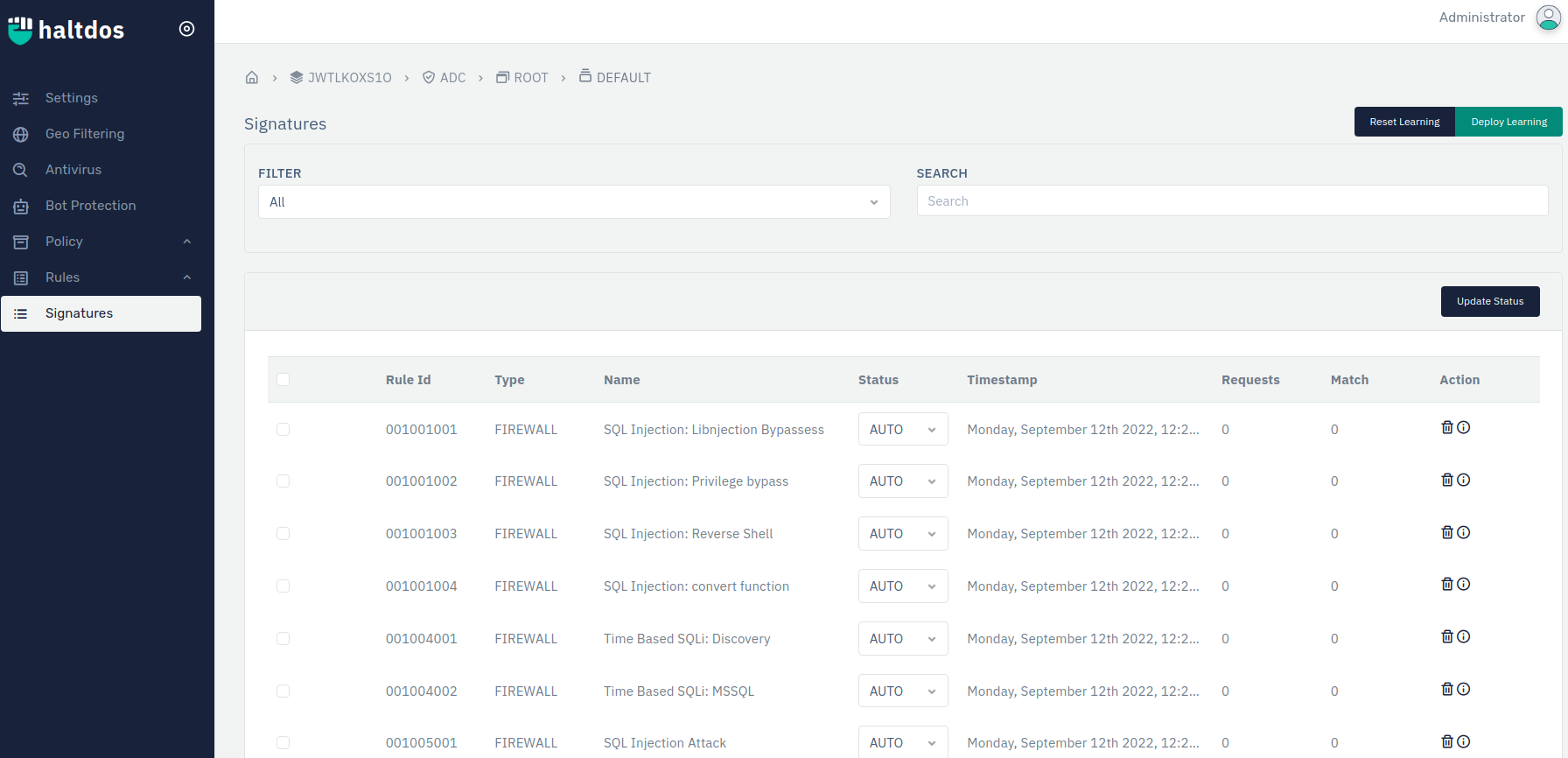The height and width of the screenshot is (758, 1568).
Task: Open status dropdown for convert function
Action: pyautogui.click(x=903, y=586)
